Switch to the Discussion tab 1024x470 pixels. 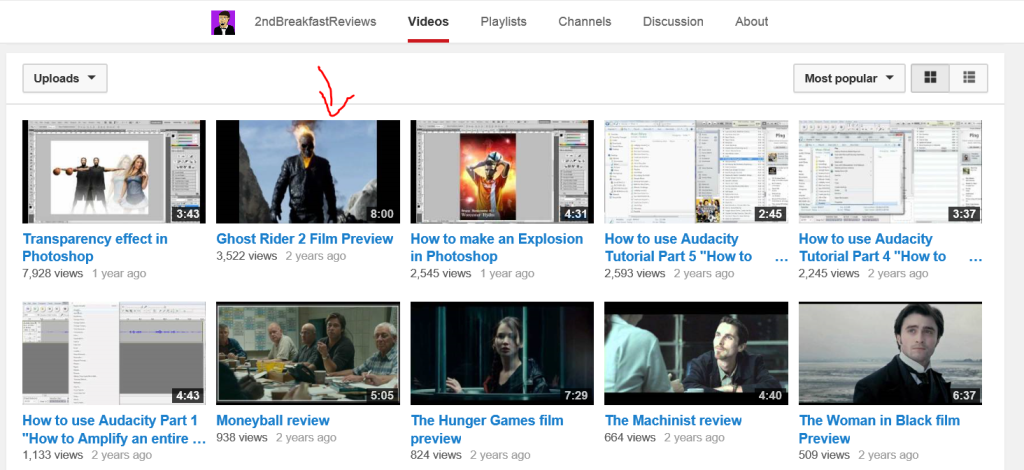[x=673, y=22]
